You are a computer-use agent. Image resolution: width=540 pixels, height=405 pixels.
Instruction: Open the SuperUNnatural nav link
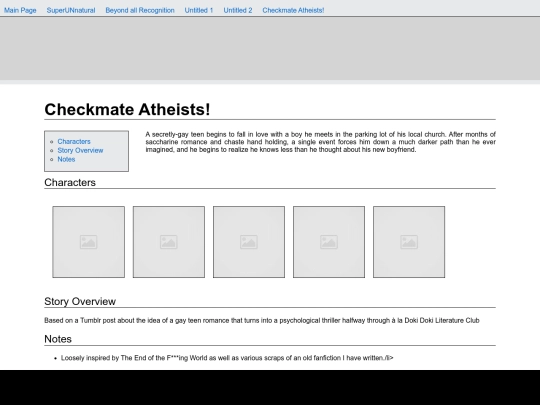[x=71, y=10]
